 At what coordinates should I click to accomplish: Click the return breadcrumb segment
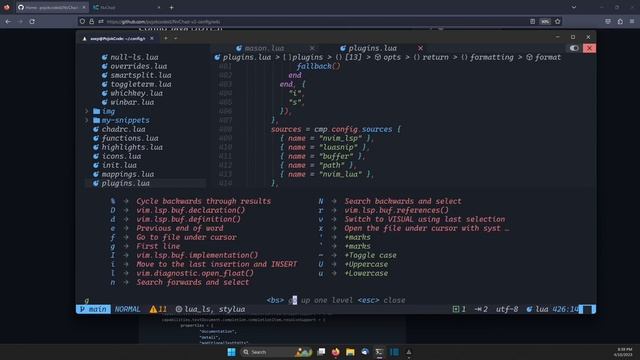[x=435, y=57]
